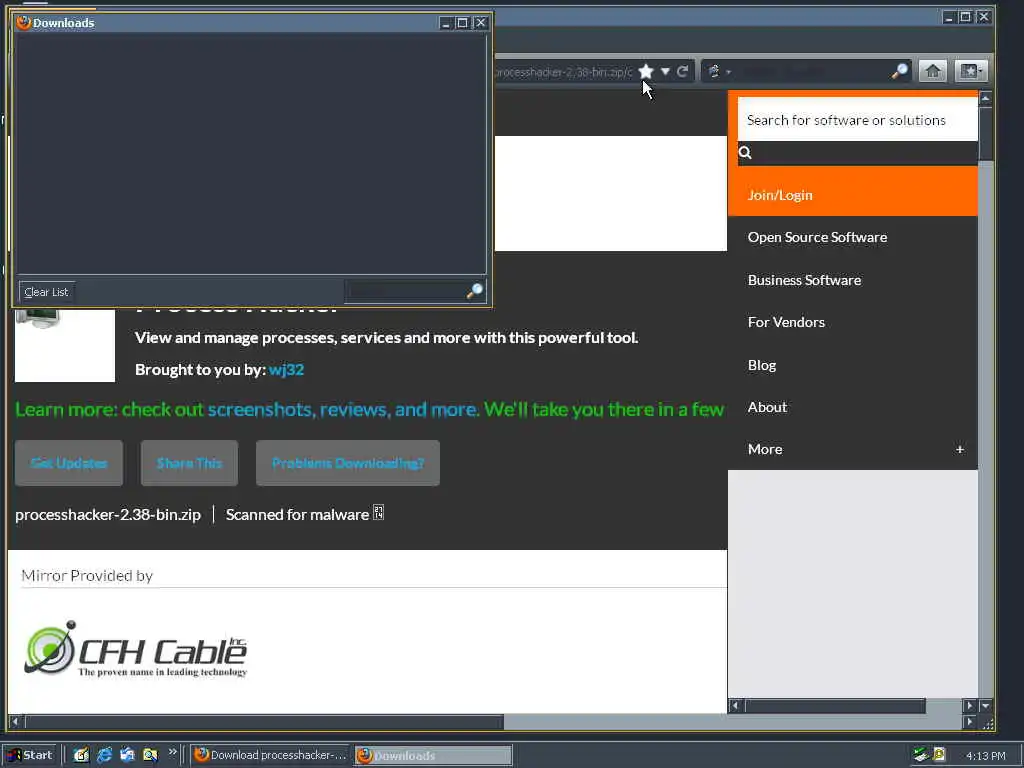The image size is (1024, 768).
Task: Click the Process Hacker project thumbnail
Action: tap(65, 345)
